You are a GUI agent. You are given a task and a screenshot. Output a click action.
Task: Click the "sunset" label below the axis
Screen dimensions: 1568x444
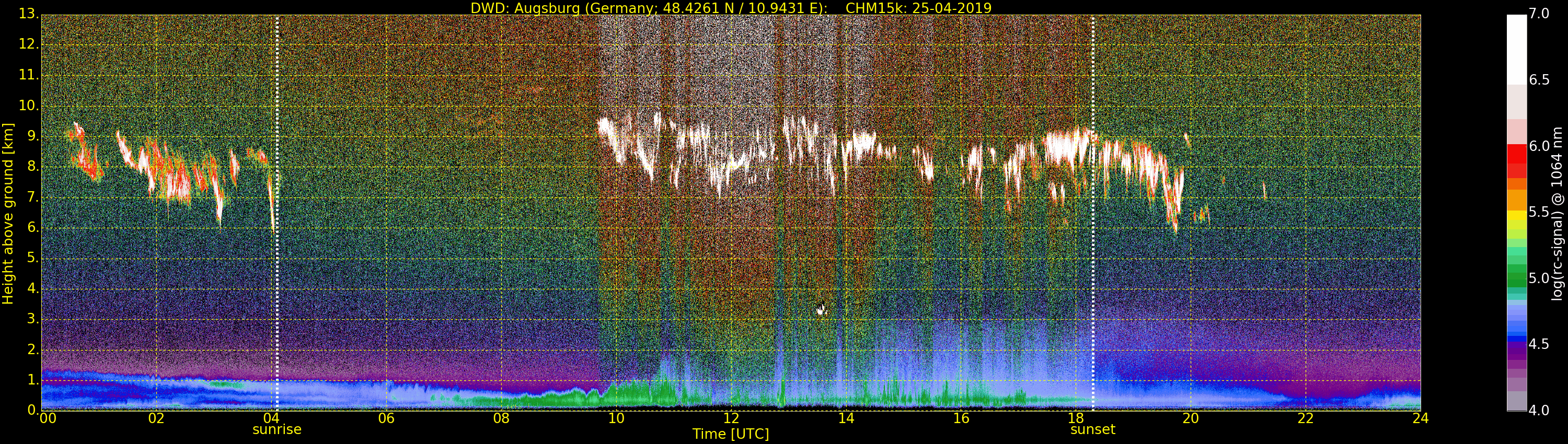tap(1092, 429)
